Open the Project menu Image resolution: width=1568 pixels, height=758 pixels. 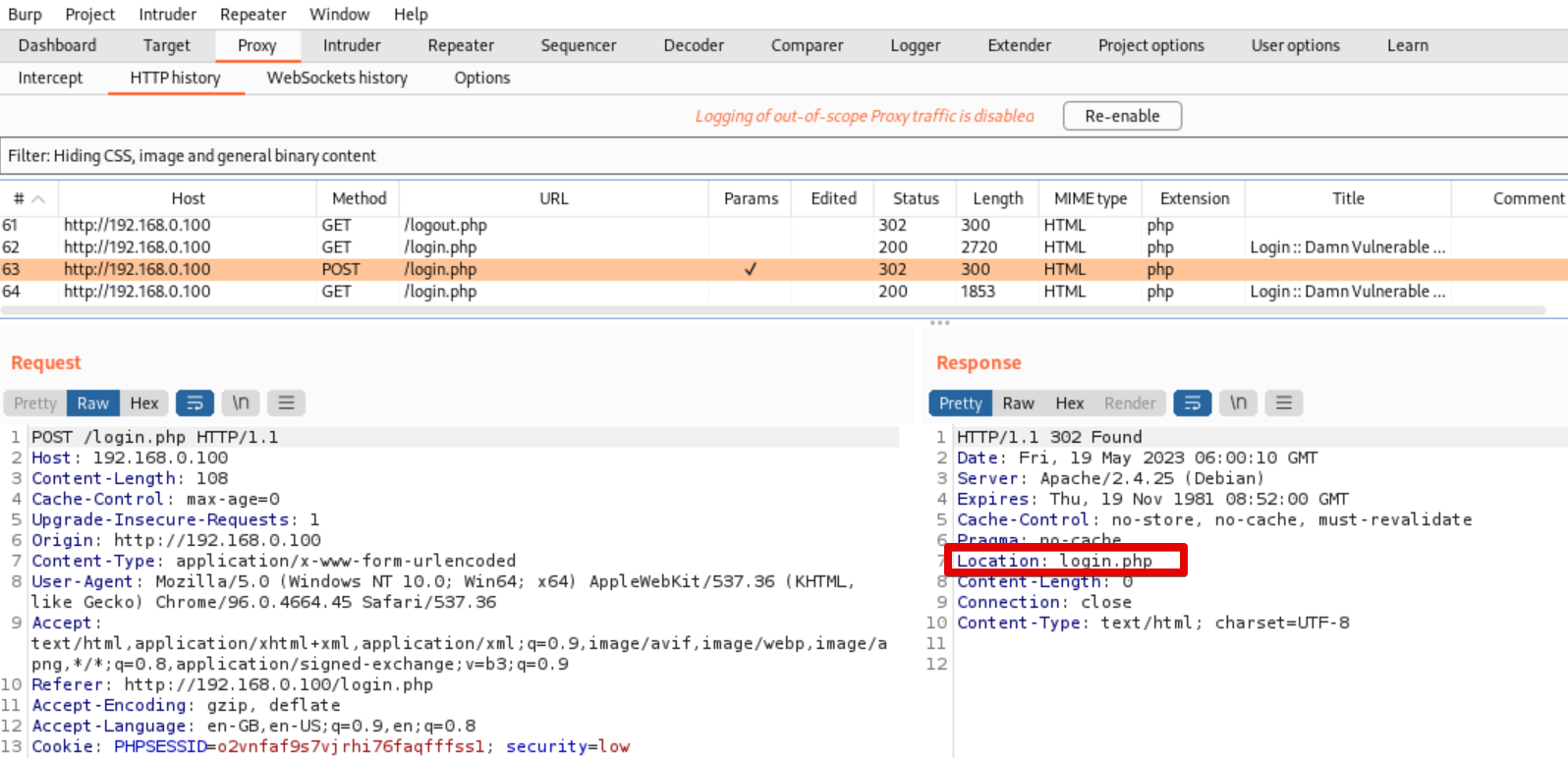[89, 15]
